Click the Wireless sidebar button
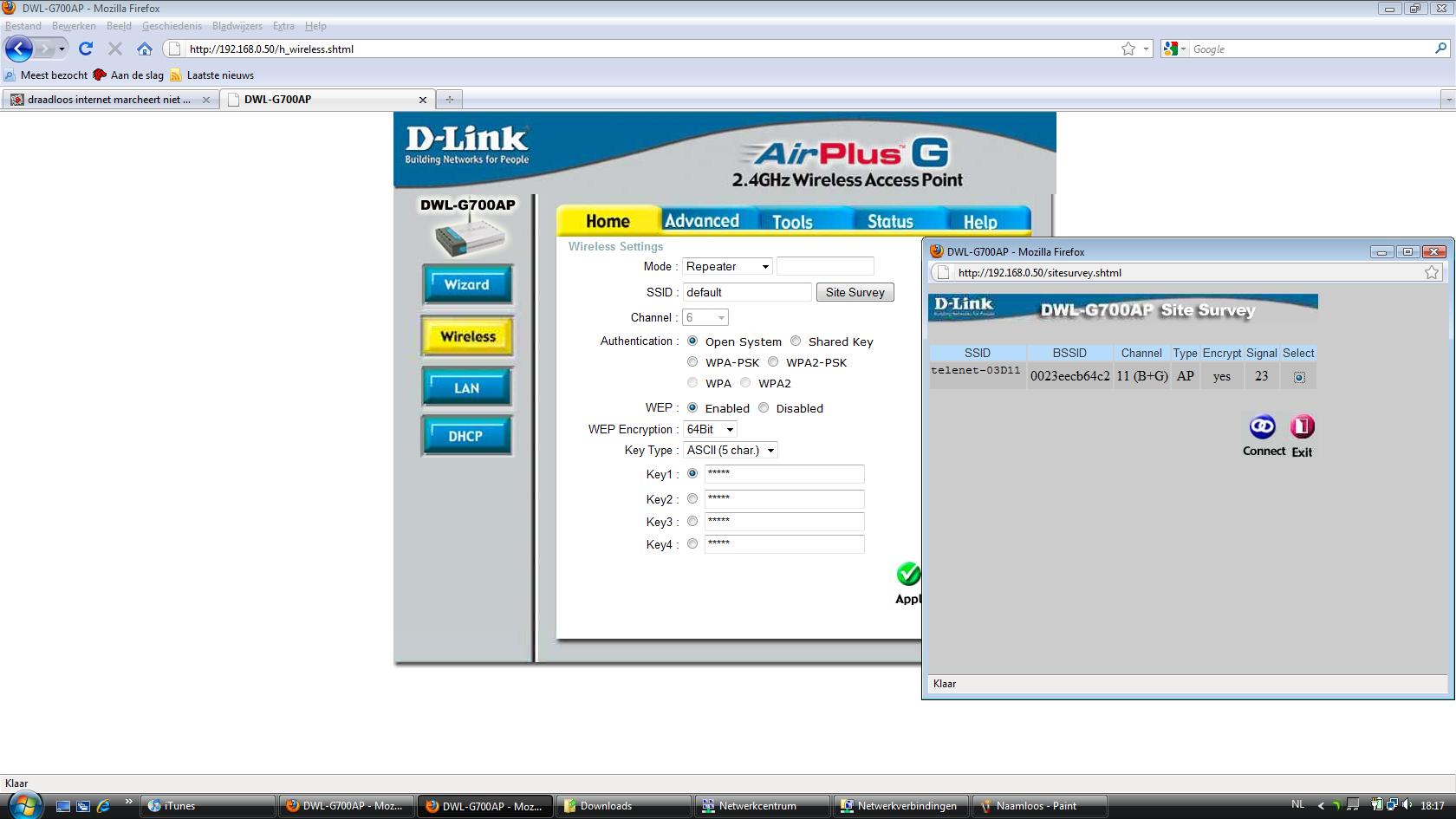This screenshot has height=819, width=1456. [467, 336]
